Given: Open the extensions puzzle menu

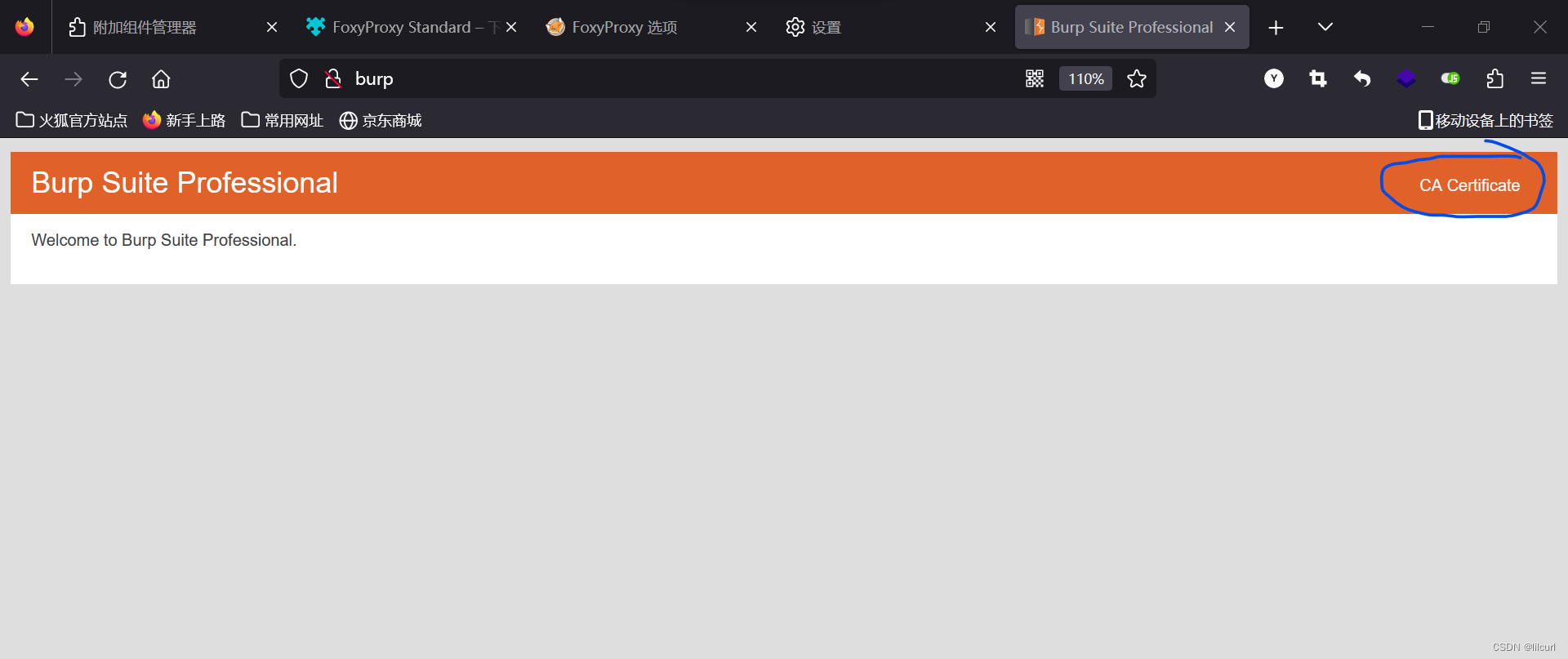Looking at the screenshot, I should [x=1494, y=78].
